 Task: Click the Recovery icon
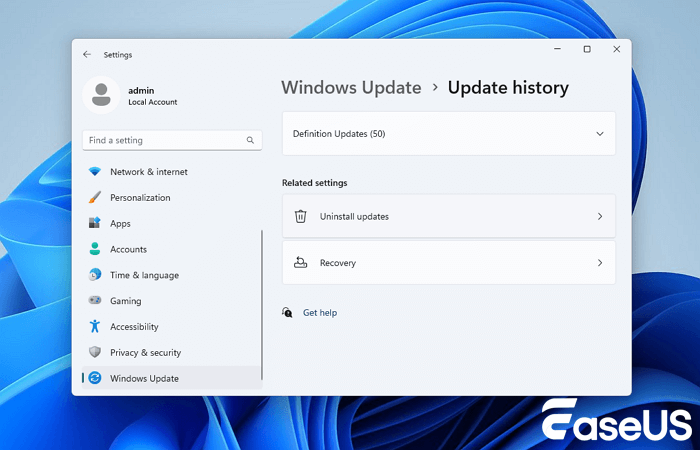tap(300, 262)
